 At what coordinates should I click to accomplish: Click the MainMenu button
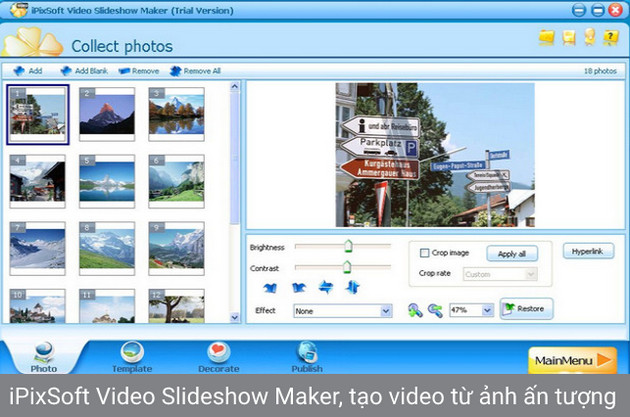pos(572,360)
